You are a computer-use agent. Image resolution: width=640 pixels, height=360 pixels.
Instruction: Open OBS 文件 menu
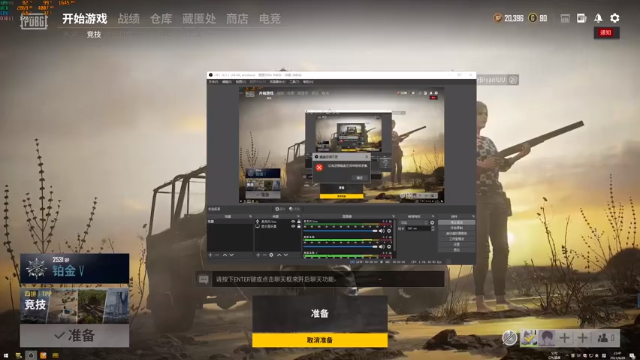[x=213, y=82]
